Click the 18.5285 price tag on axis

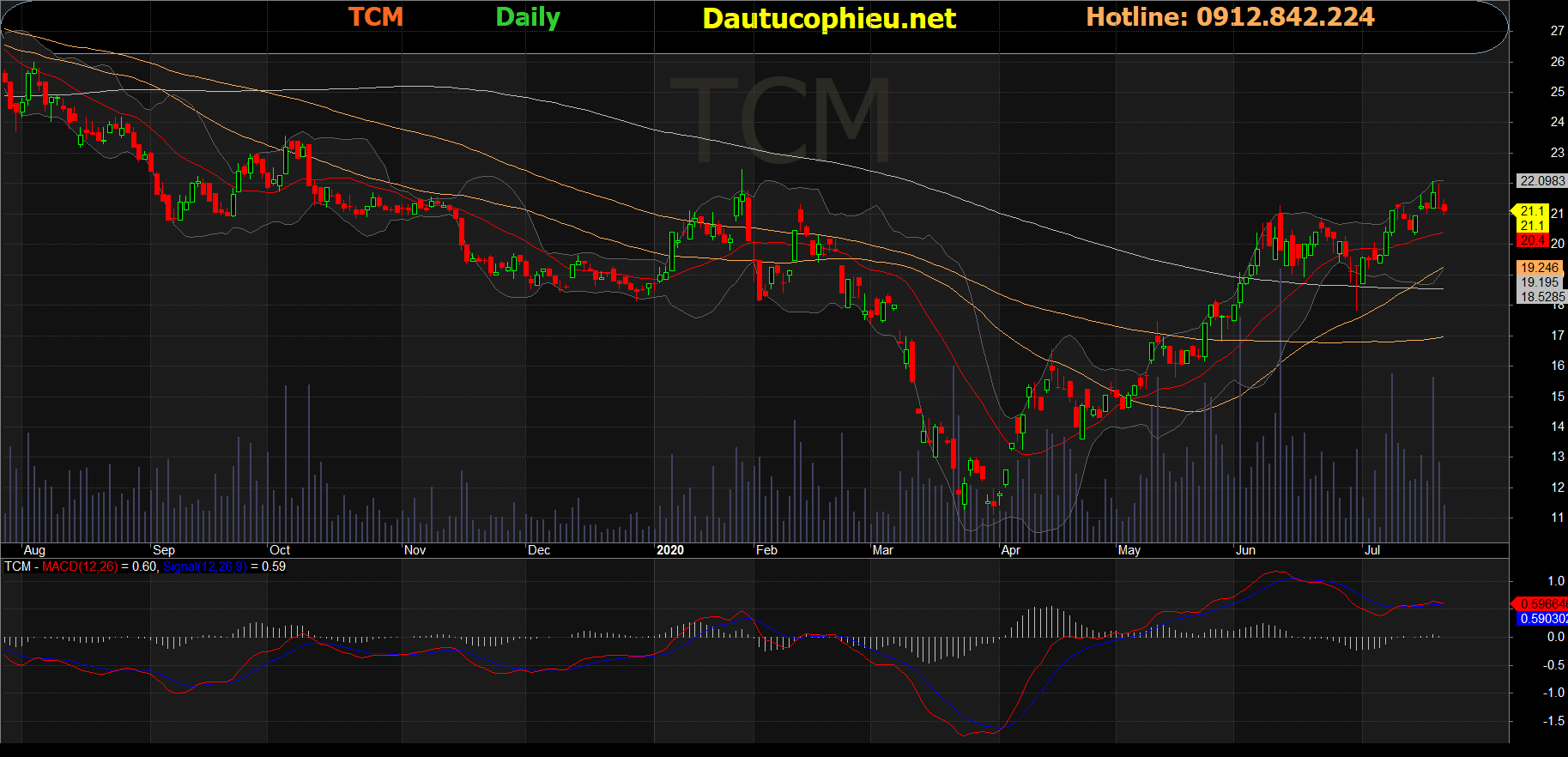click(x=1542, y=297)
